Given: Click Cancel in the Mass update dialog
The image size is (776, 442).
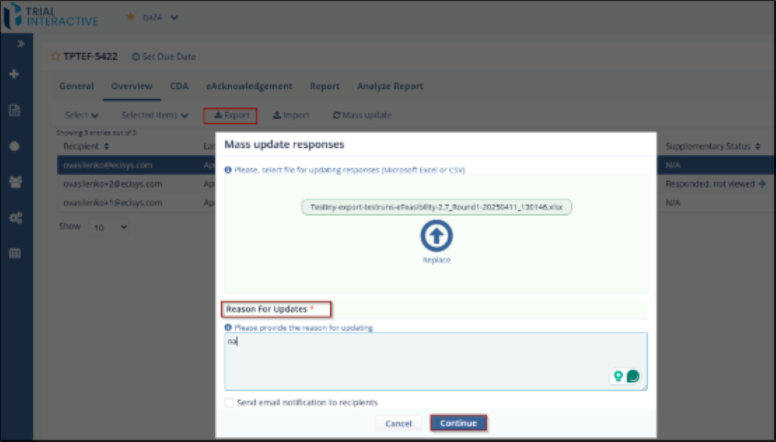Looking at the screenshot, I should 398,423.
